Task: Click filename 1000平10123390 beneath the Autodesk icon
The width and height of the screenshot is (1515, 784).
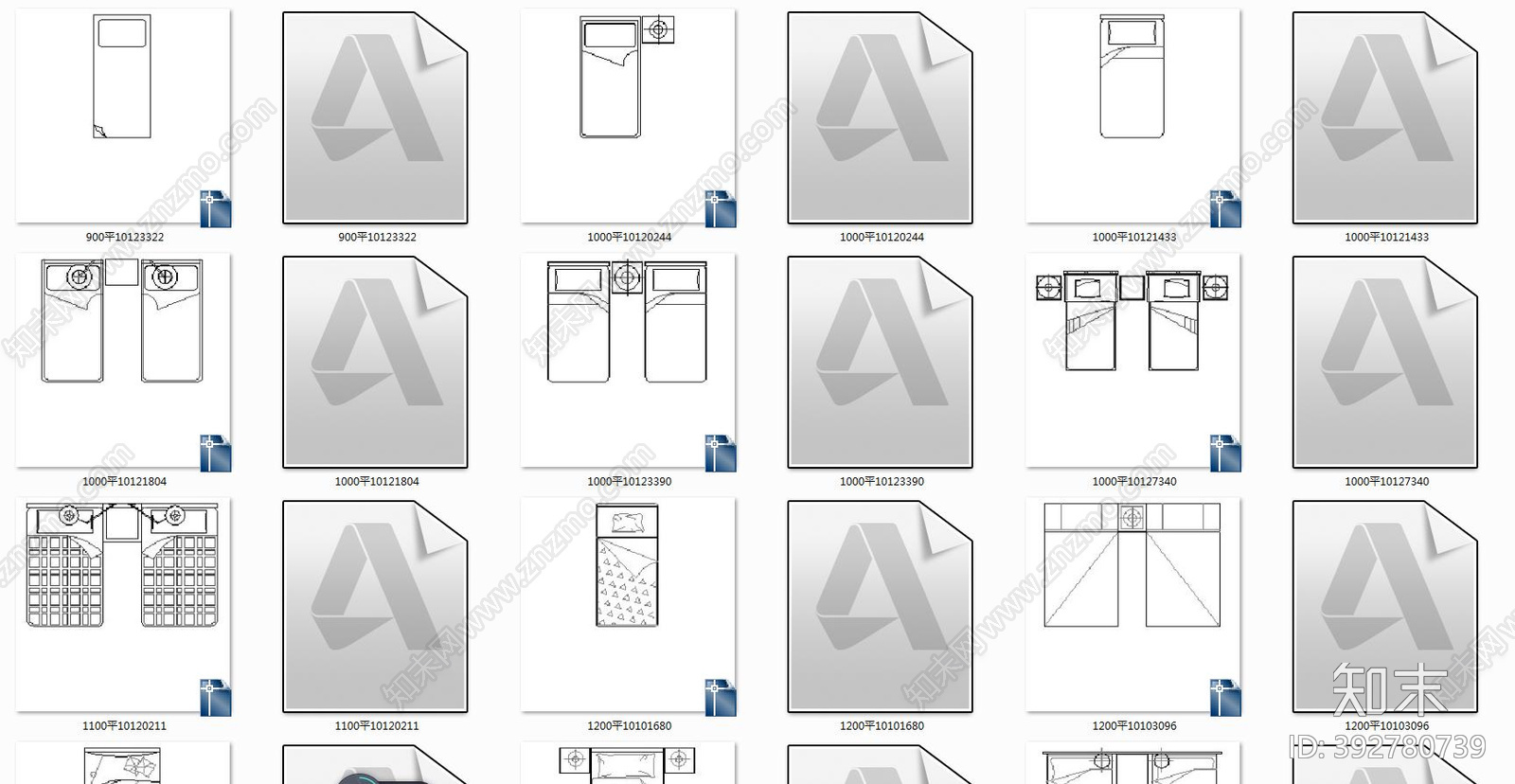Action: coord(882,481)
